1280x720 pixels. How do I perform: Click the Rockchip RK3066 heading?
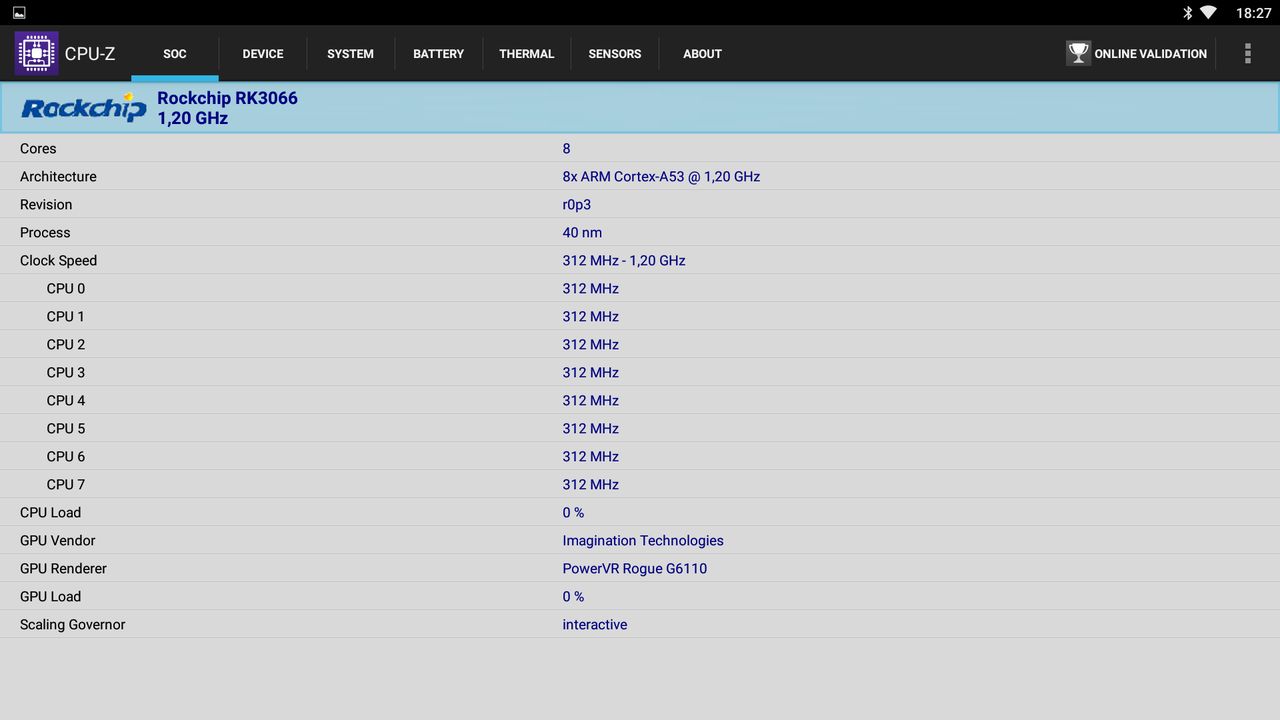(227, 98)
